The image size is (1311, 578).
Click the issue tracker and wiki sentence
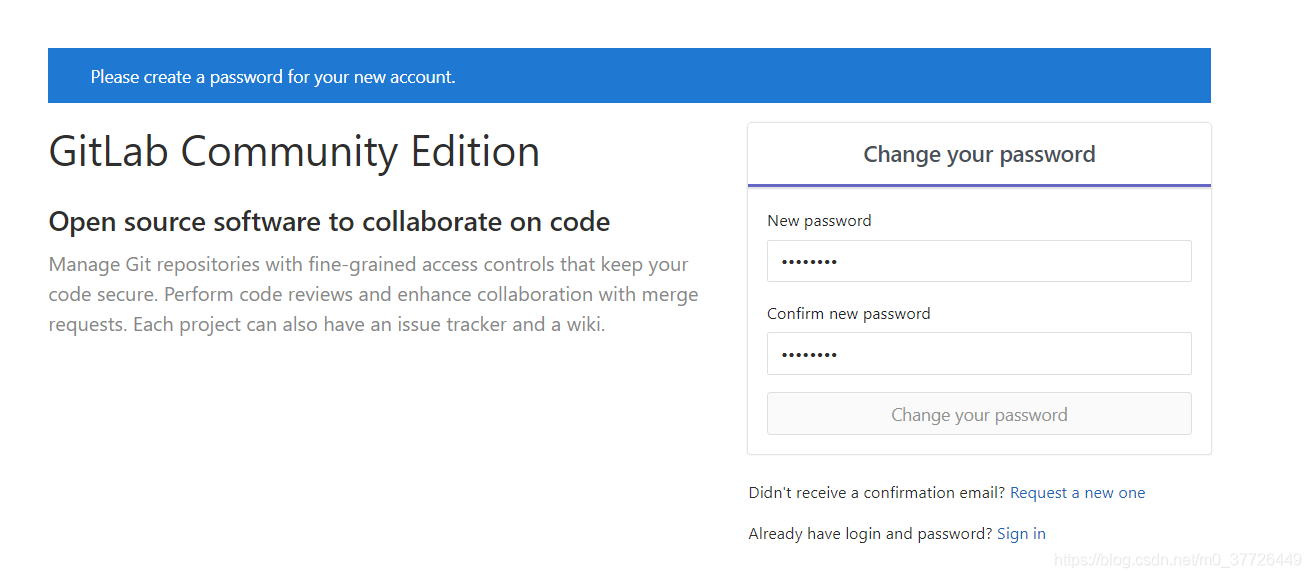[369, 325]
